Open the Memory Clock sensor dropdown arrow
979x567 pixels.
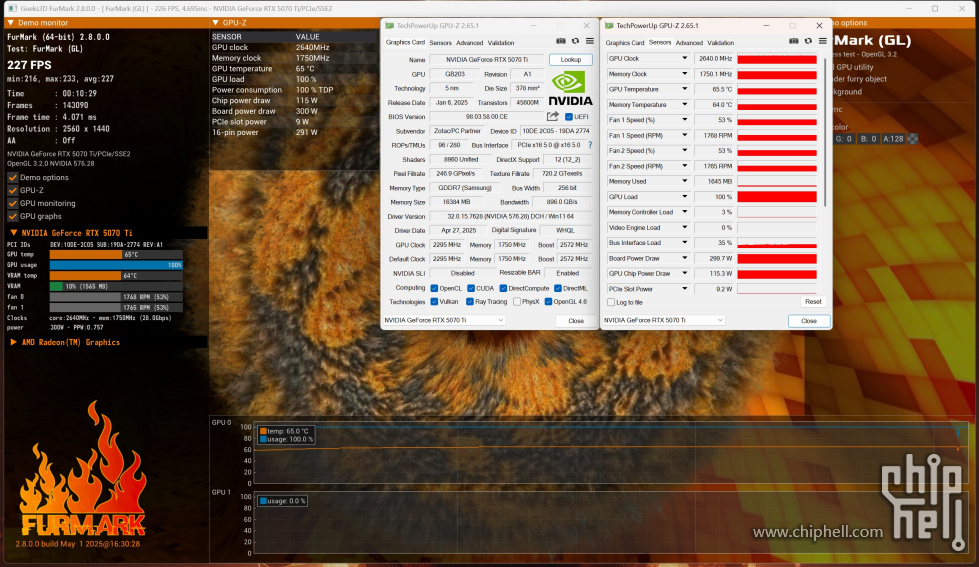click(x=684, y=74)
